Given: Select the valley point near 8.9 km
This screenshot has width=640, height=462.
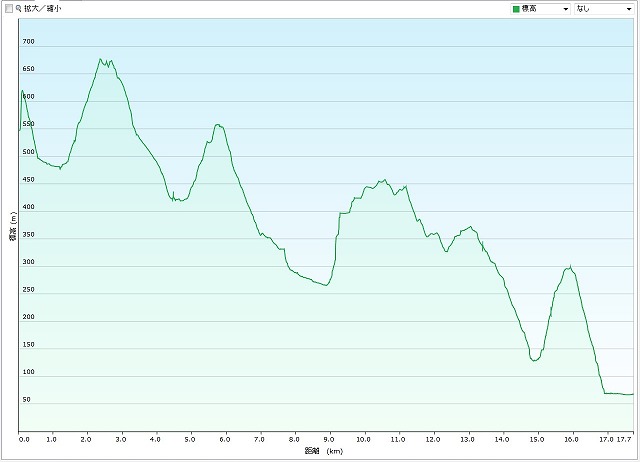Looking at the screenshot, I should pos(326,285).
